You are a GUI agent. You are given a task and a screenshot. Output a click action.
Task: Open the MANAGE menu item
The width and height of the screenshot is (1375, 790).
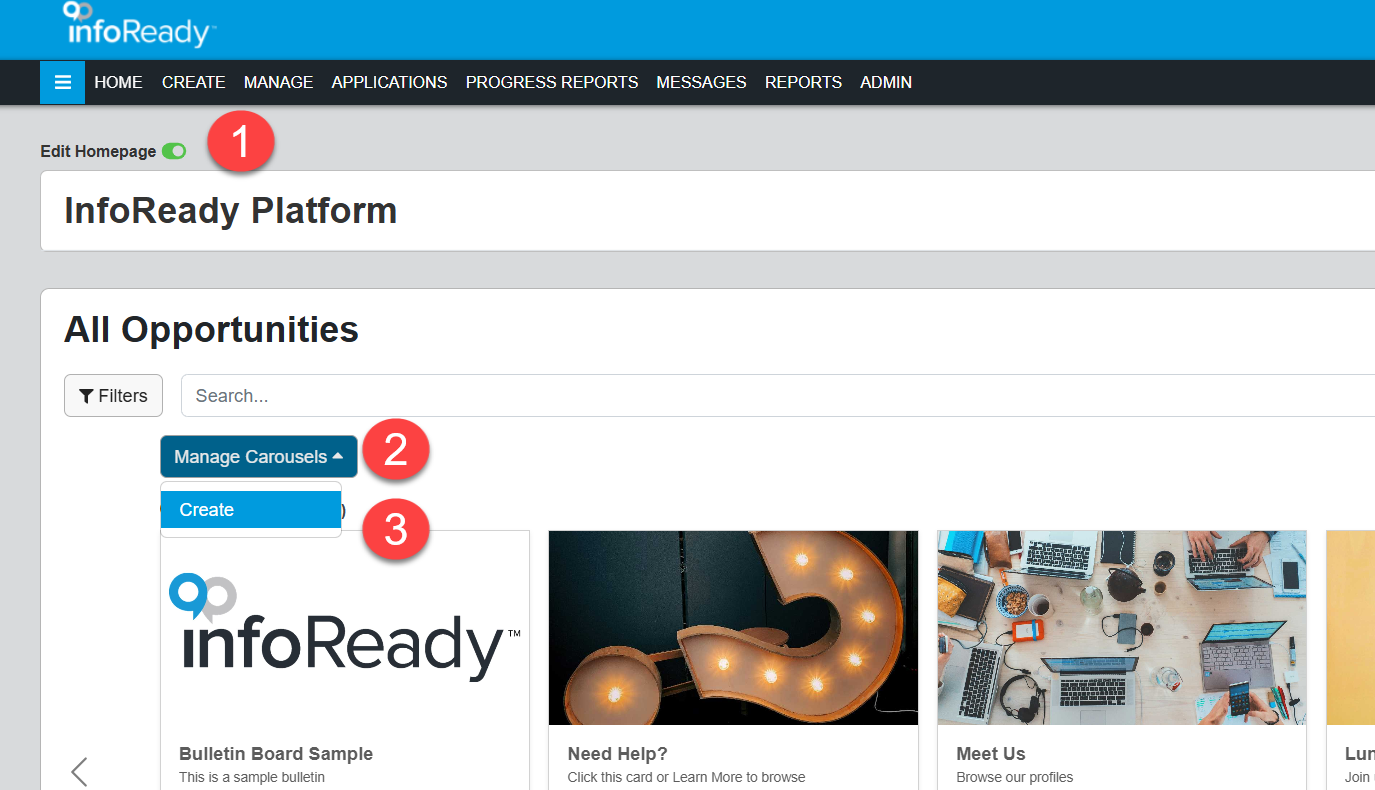[278, 82]
